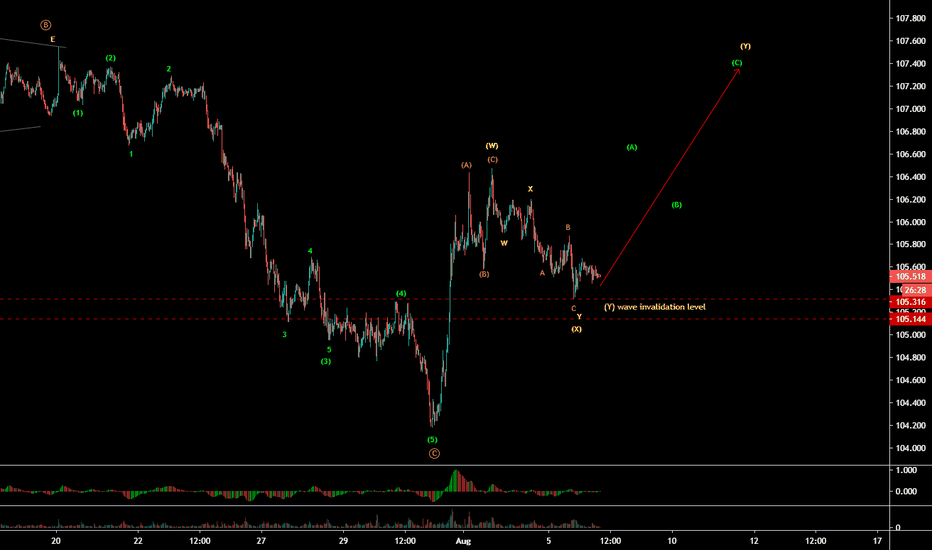Screen dimensions: 932x550
Task: Click date 10 on the time axis
Action: pyautogui.click(x=672, y=541)
